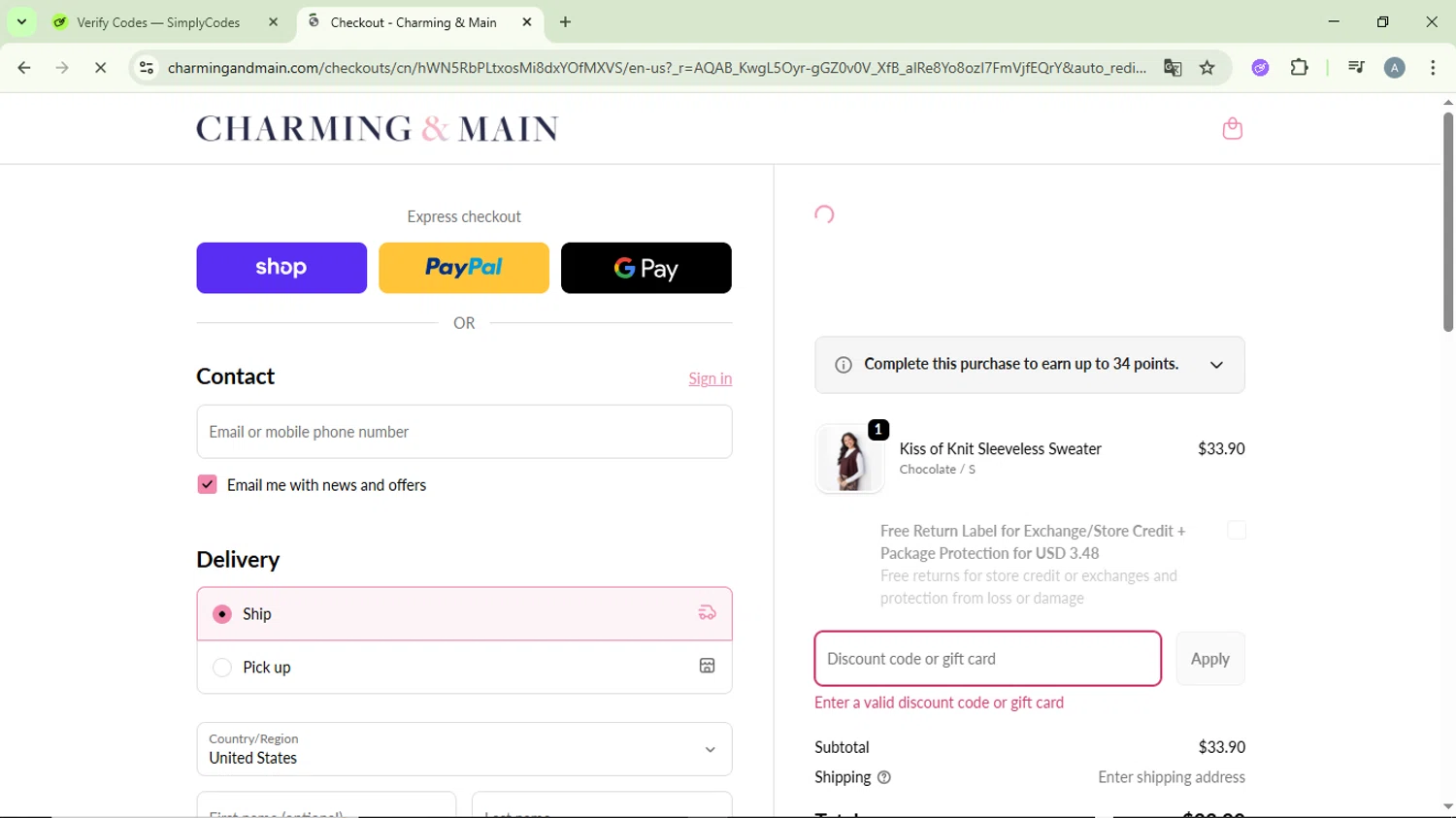
Task: Check the Free Return Label package protection box
Action: (x=1237, y=530)
